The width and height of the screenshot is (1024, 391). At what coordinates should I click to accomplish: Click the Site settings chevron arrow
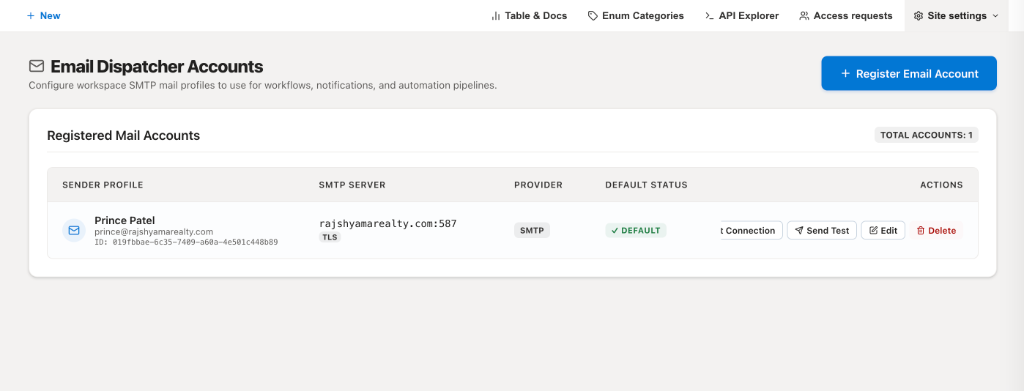click(995, 16)
